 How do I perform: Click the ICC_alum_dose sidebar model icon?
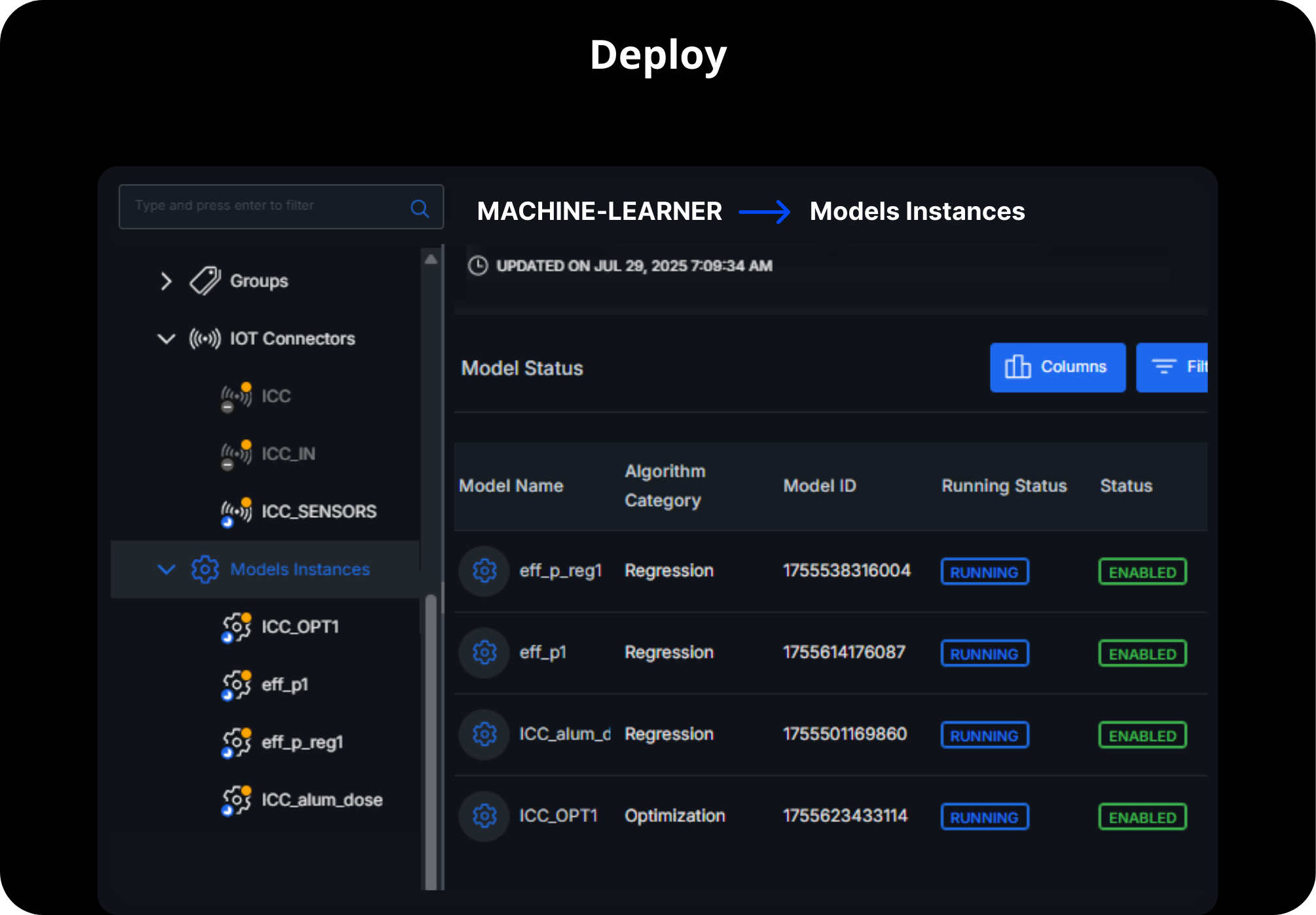coord(236,800)
